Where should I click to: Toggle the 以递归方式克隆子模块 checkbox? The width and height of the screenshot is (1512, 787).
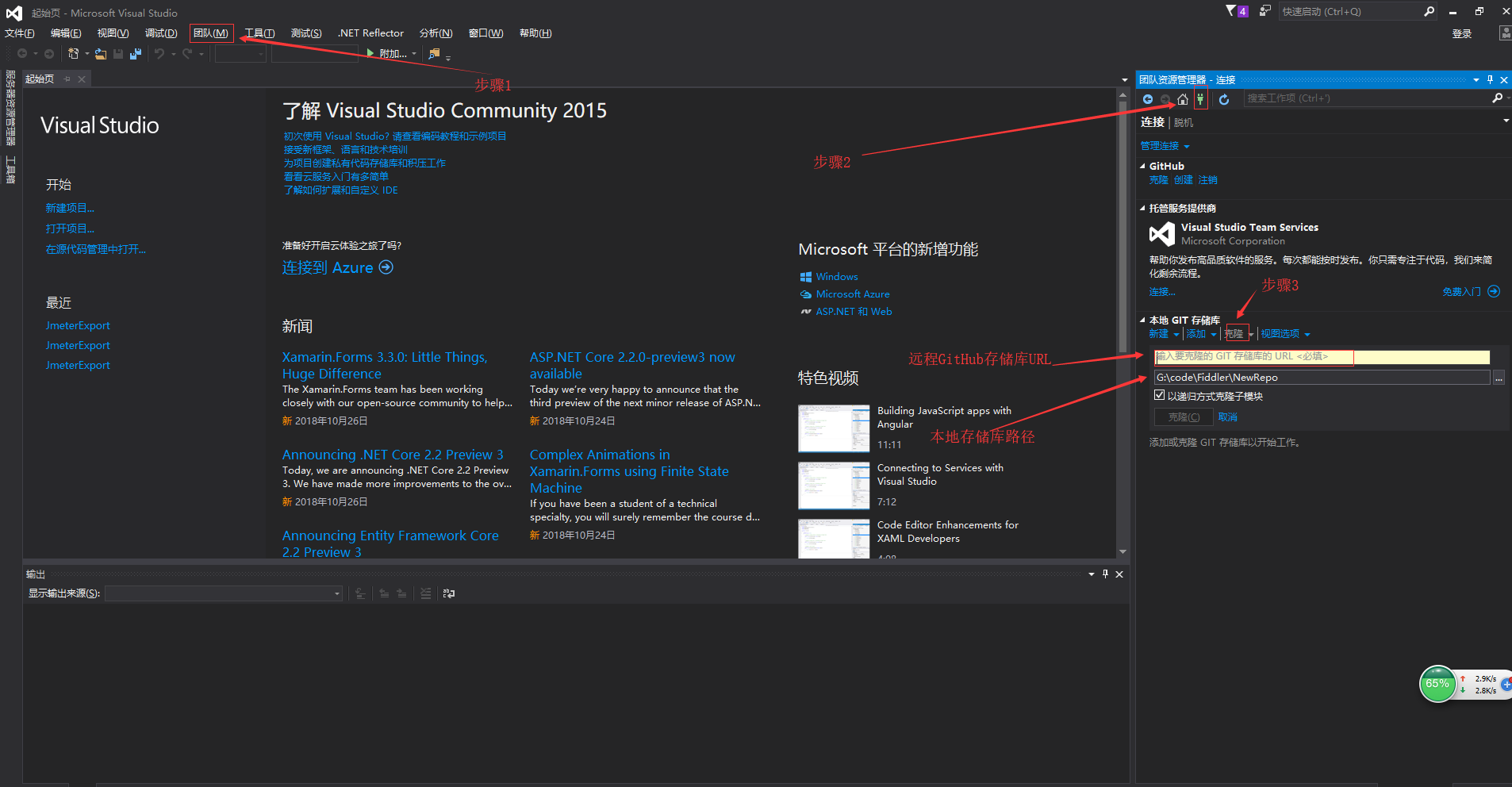[x=1159, y=395]
